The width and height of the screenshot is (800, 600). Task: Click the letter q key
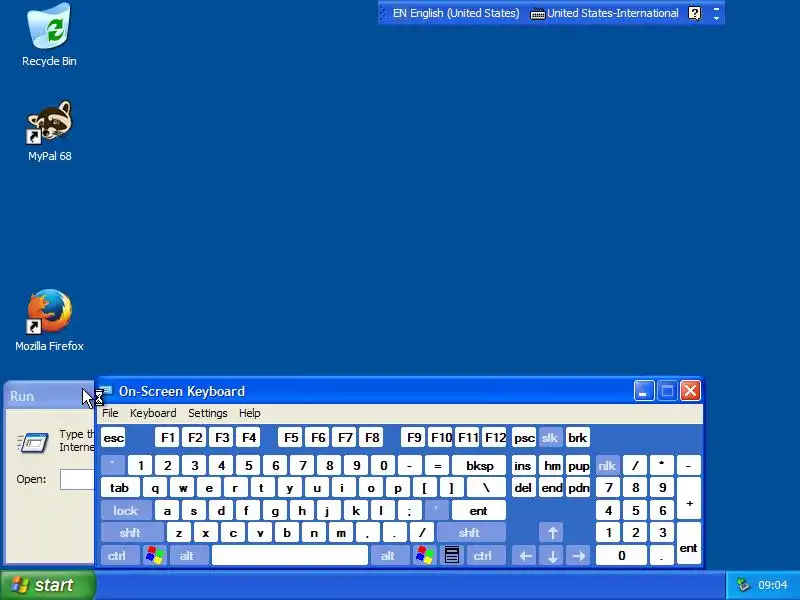[155, 488]
